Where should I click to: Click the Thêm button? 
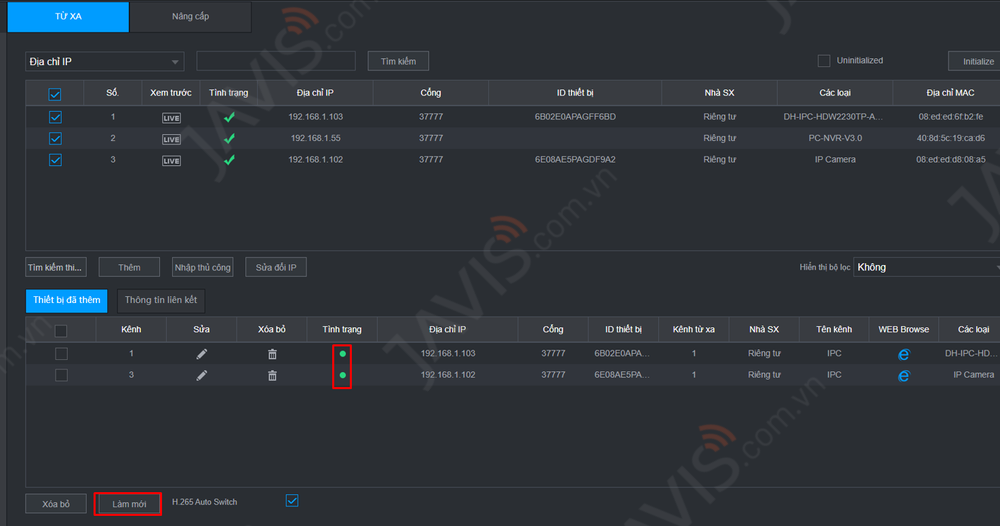pyautogui.click(x=129, y=267)
